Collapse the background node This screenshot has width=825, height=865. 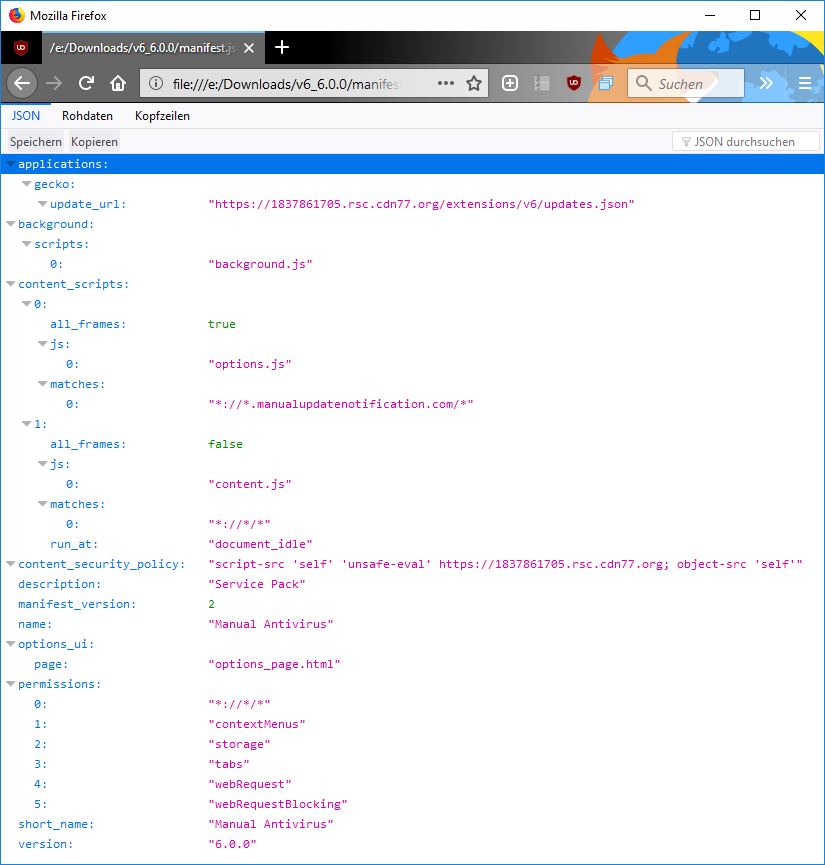(11, 224)
